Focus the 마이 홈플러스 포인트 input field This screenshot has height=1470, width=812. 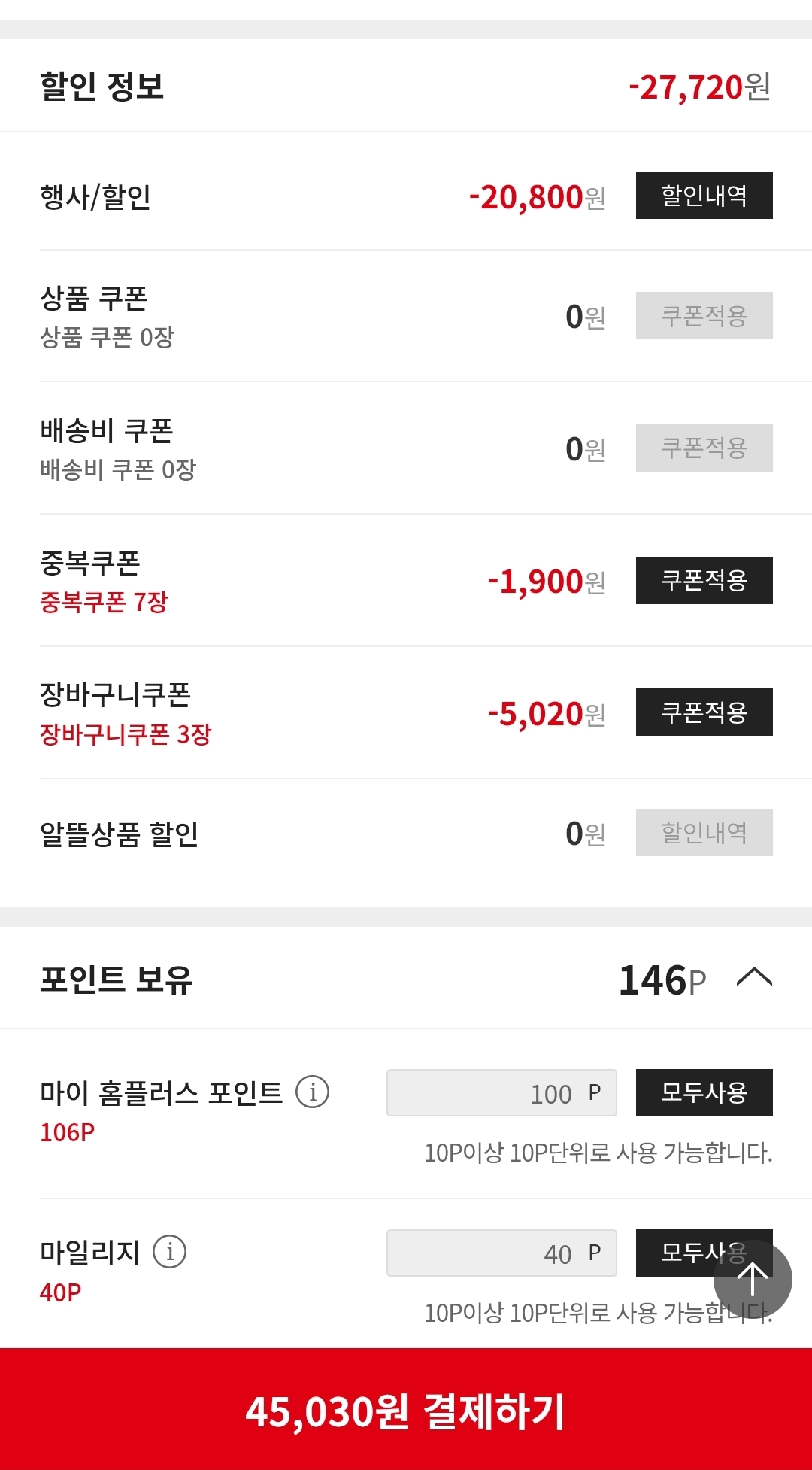(x=501, y=1092)
